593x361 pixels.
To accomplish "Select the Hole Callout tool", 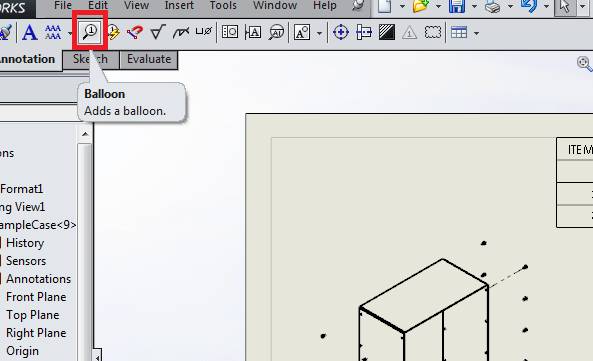I will 204,32.
